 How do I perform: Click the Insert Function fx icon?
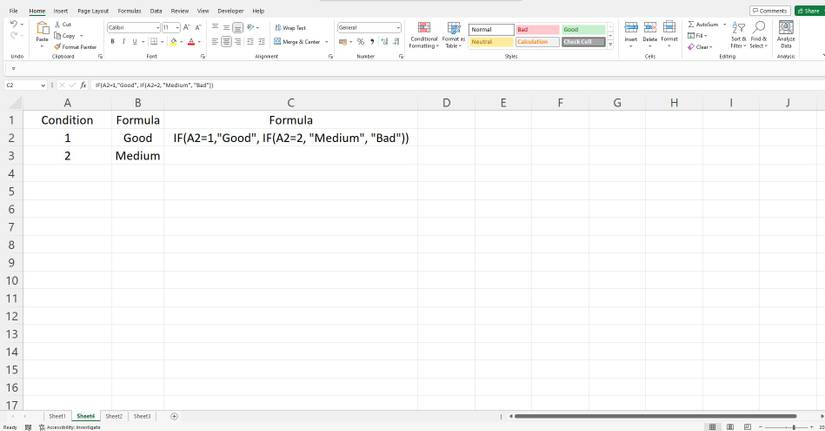83,85
